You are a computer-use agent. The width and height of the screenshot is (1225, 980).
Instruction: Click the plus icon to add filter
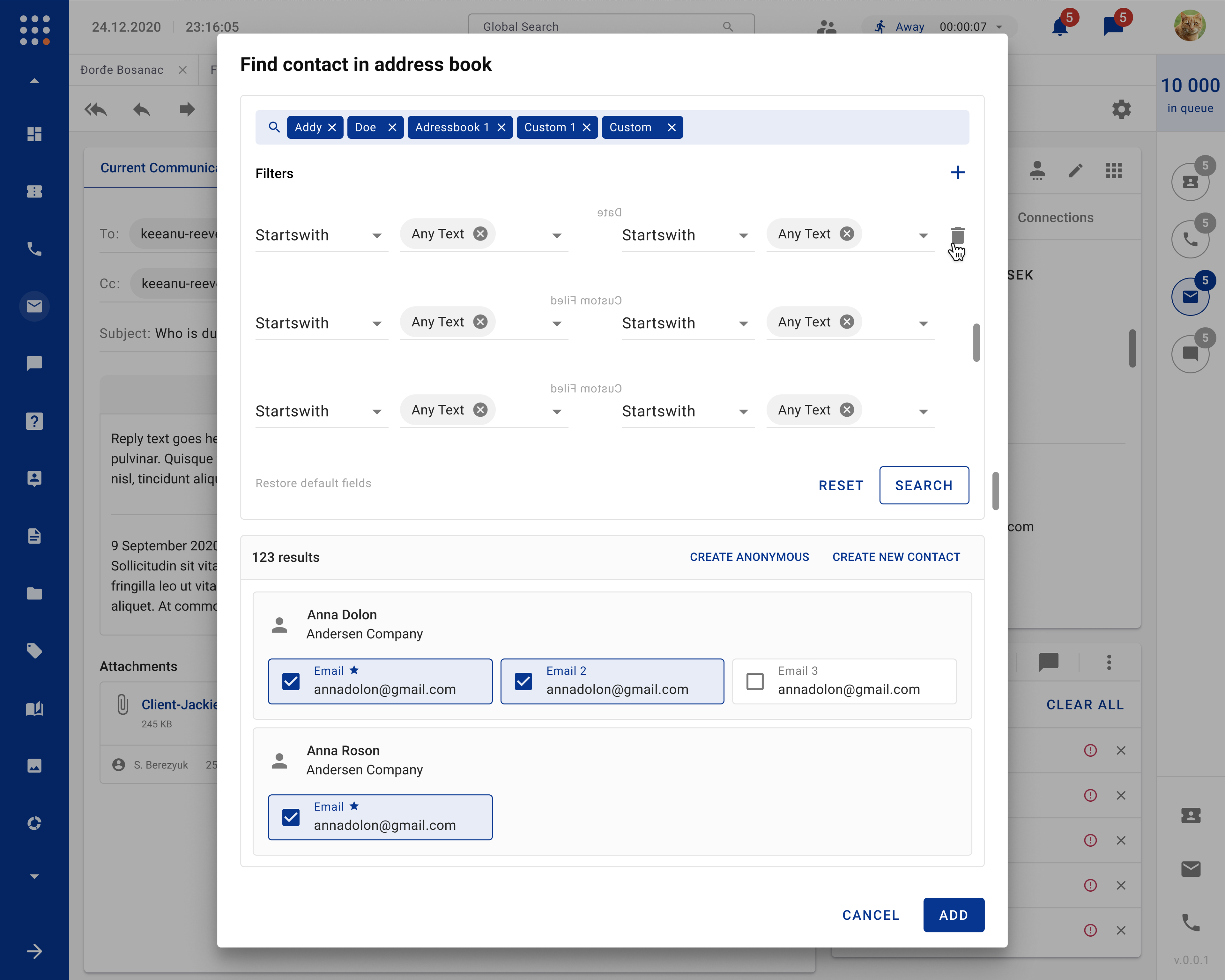957,173
